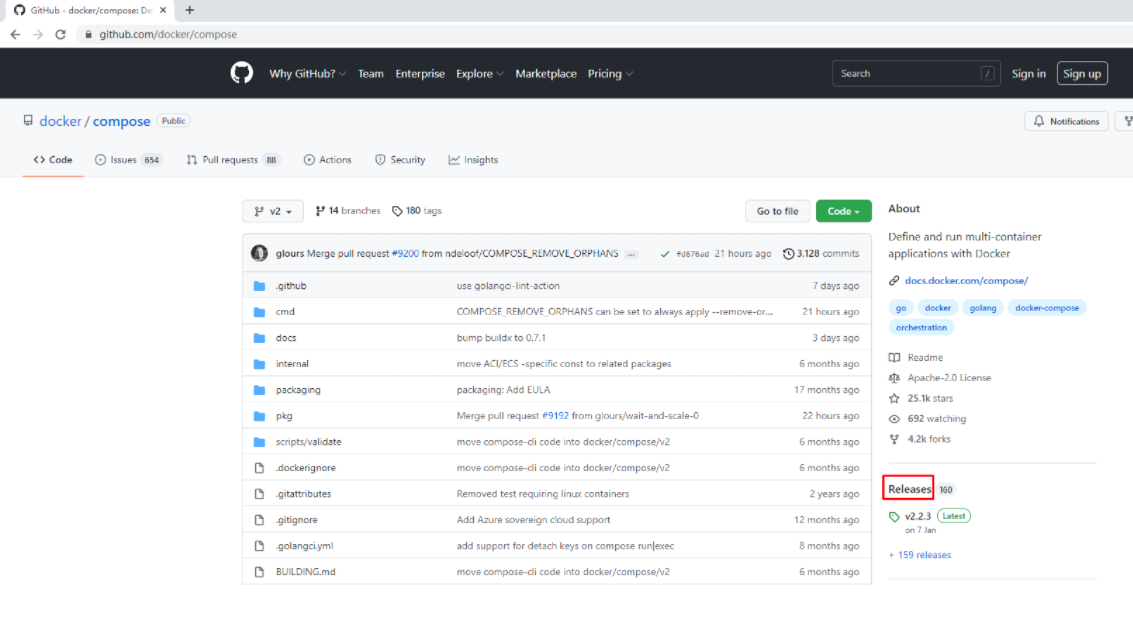Image resolution: width=1133 pixels, height=623 pixels.
Task: Close the GitHub docker/compose browser tab
Action: pos(163,10)
